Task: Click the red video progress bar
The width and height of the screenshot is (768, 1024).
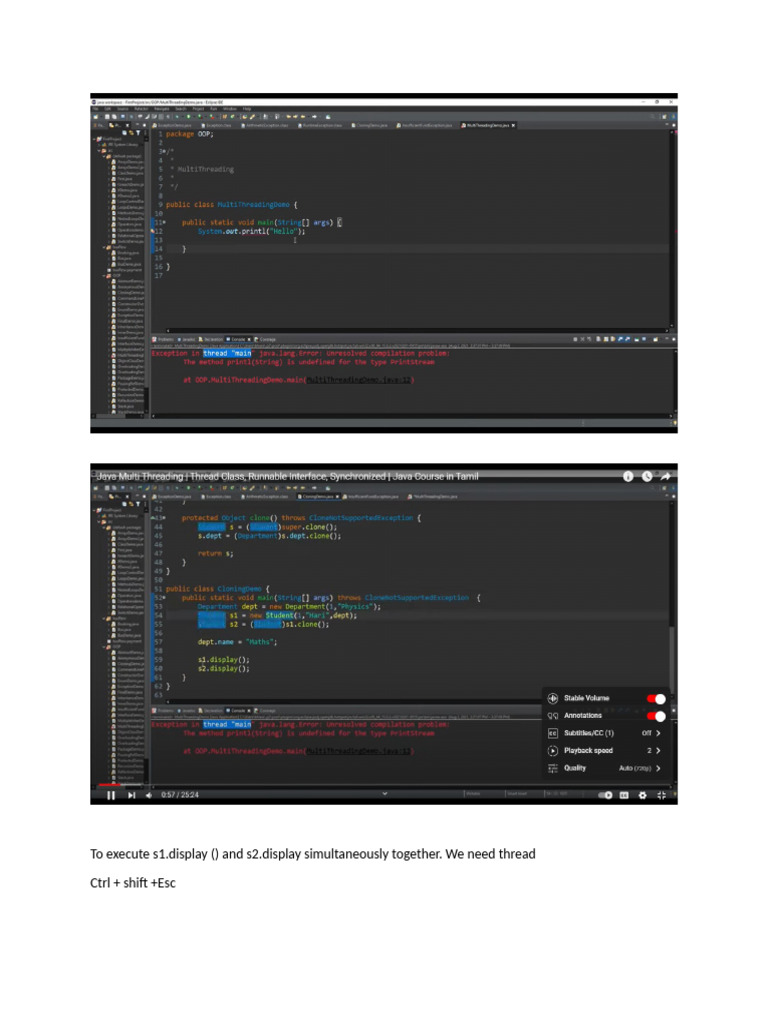Action: 108,785
